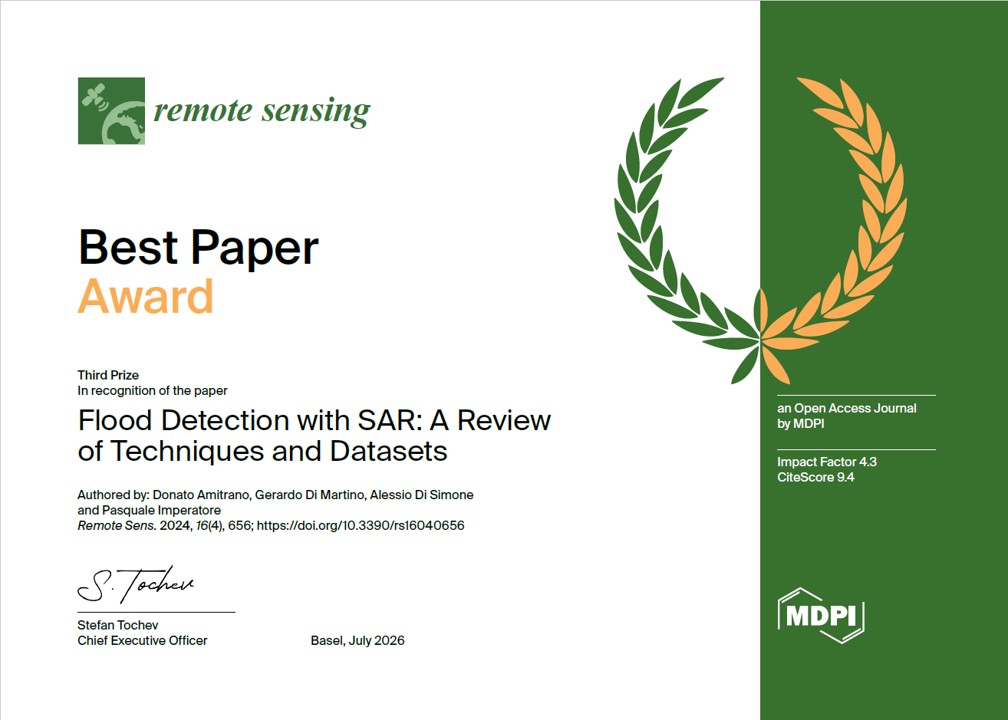Select the "remote sensing" journal title text
1008x720 pixels.
pos(262,111)
